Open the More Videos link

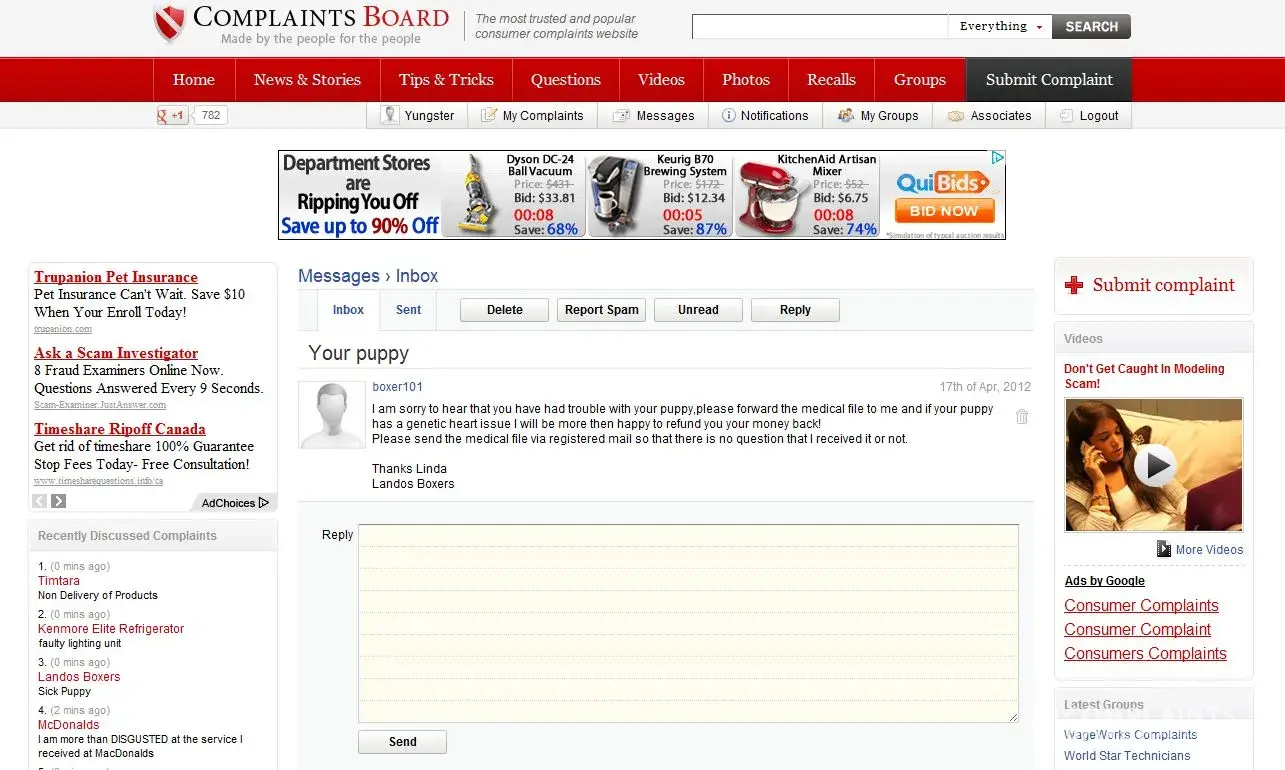click(x=1208, y=550)
